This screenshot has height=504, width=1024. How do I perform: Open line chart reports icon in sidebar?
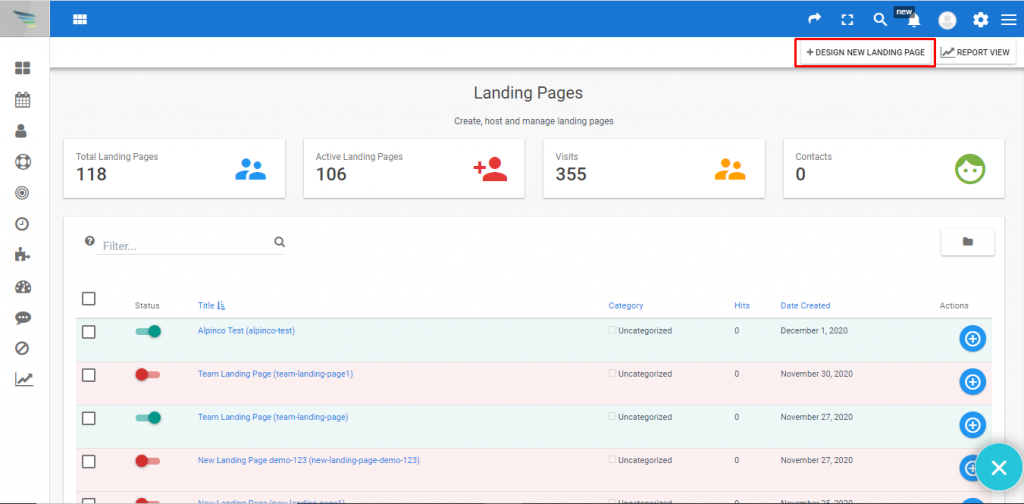pos(24,379)
